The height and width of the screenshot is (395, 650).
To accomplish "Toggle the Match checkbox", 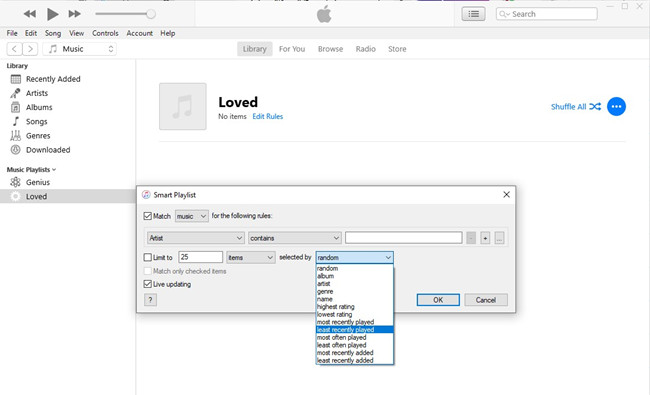I will [x=148, y=216].
